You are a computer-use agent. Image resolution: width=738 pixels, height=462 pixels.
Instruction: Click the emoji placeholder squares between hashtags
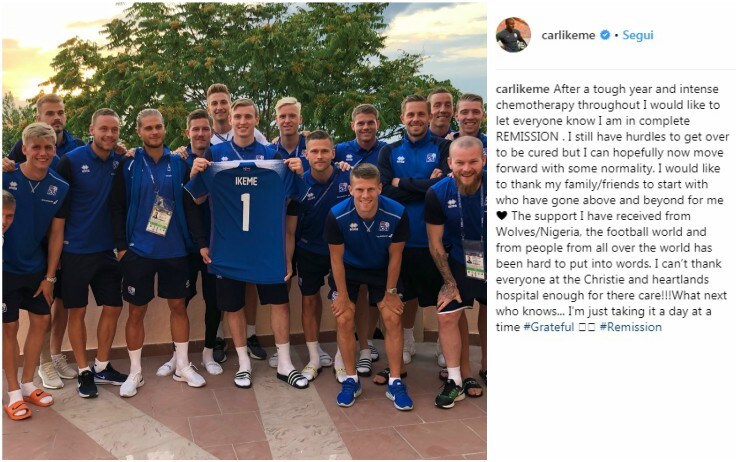pyautogui.click(x=587, y=327)
